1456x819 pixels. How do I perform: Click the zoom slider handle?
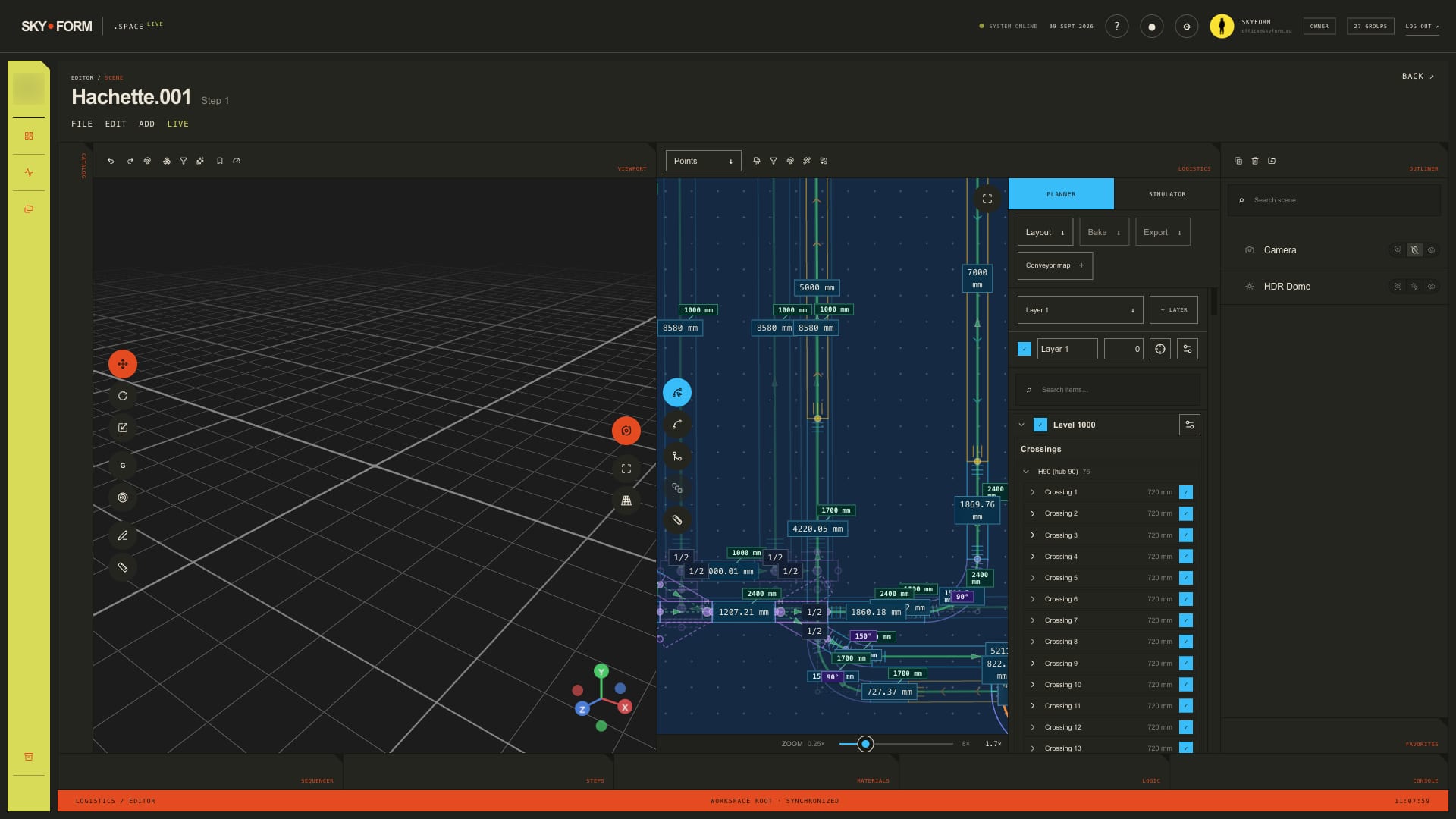[x=865, y=744]
